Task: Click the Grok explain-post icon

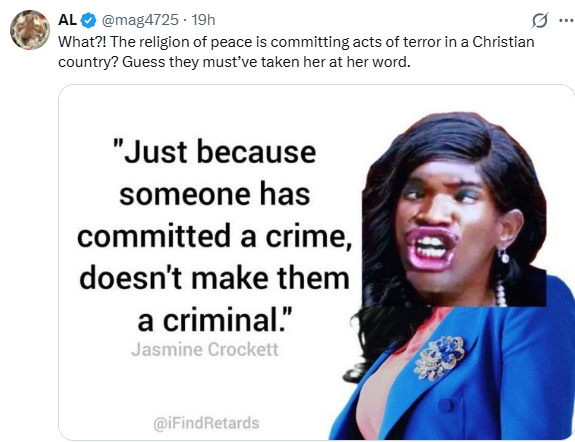Action: click(540, 21)
